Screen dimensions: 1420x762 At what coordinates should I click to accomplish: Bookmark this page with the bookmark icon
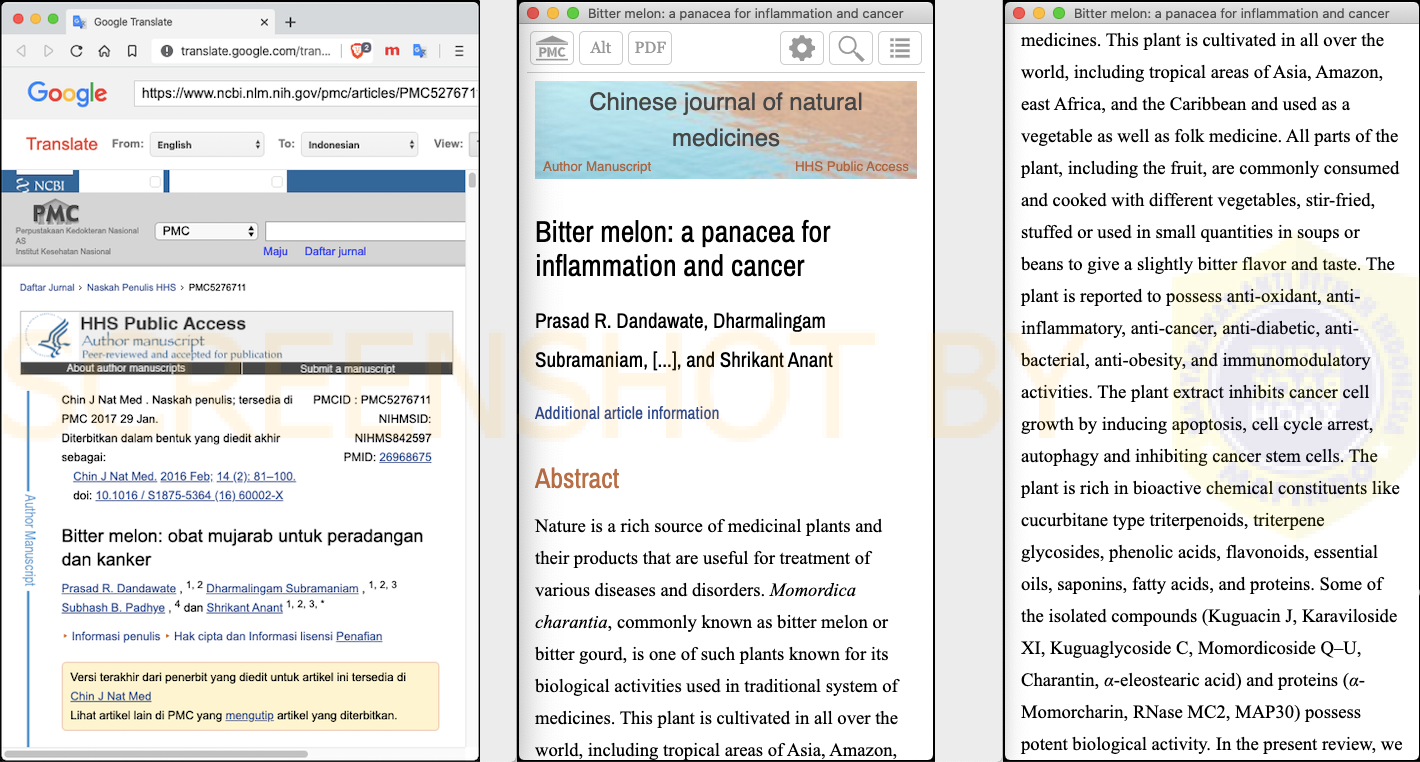[x=132, y=51]
